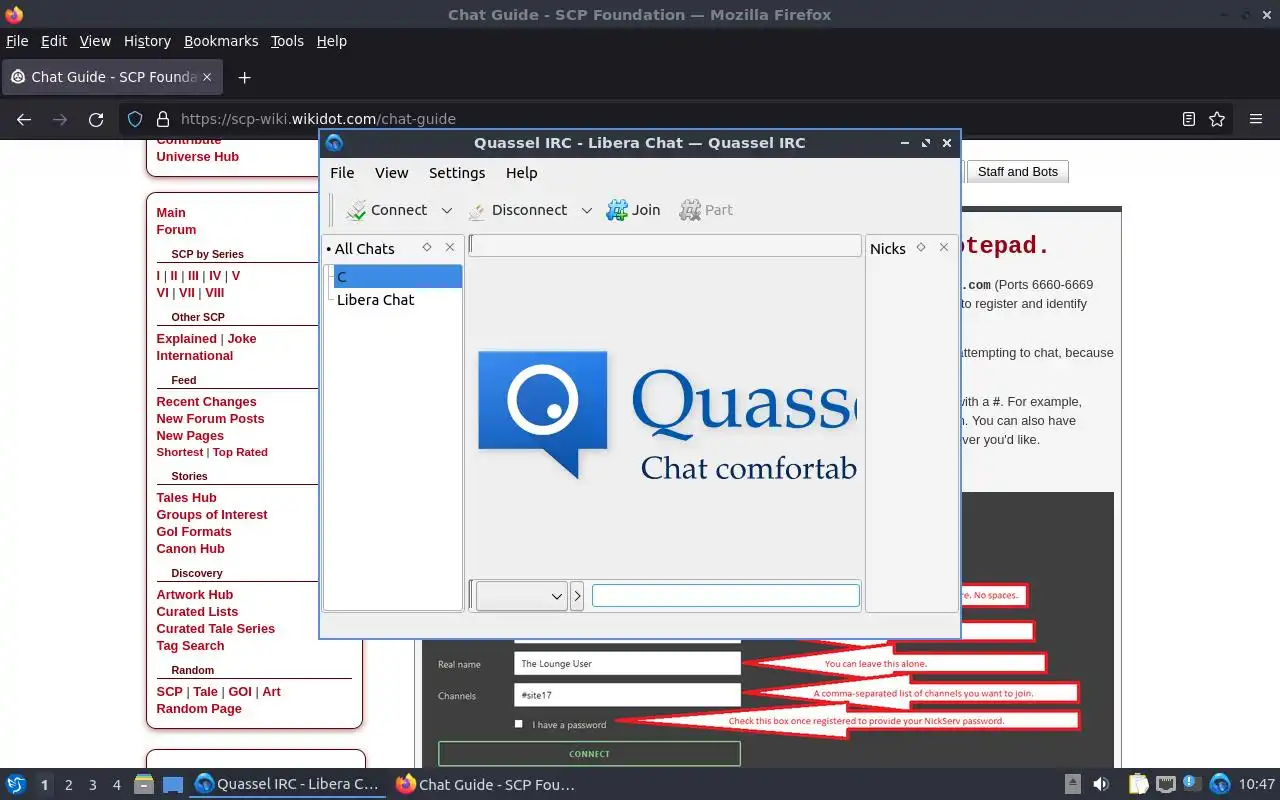The image size is (1280, 800).
Task: Check the I have a password box
Action: click(518, 724)
